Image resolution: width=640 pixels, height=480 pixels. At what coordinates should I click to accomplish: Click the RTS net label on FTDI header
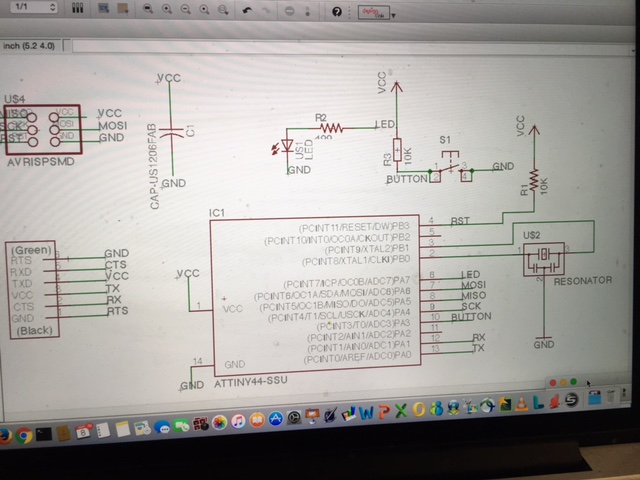(117, 311)
